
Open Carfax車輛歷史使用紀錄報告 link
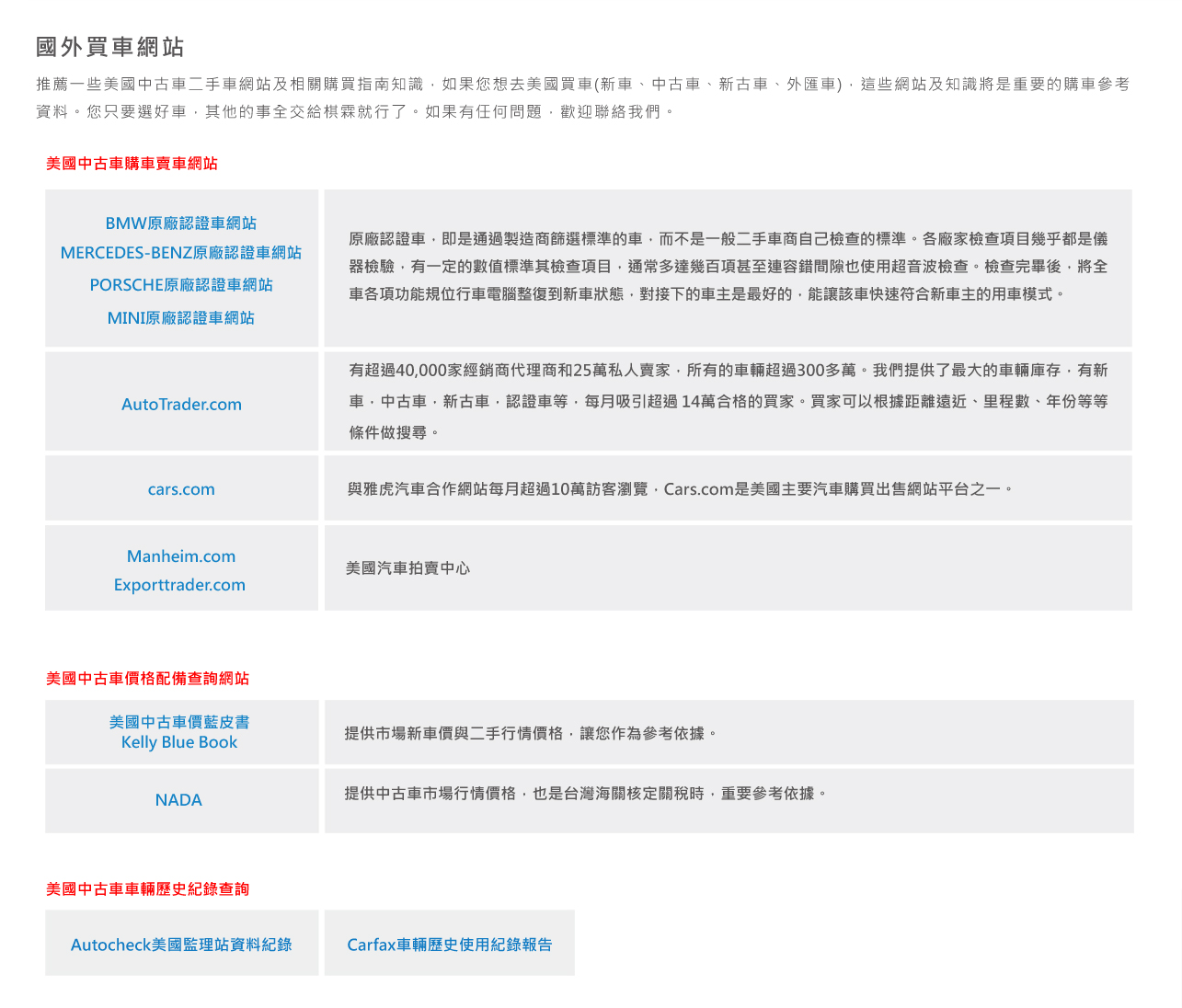(x=449, y=945)
